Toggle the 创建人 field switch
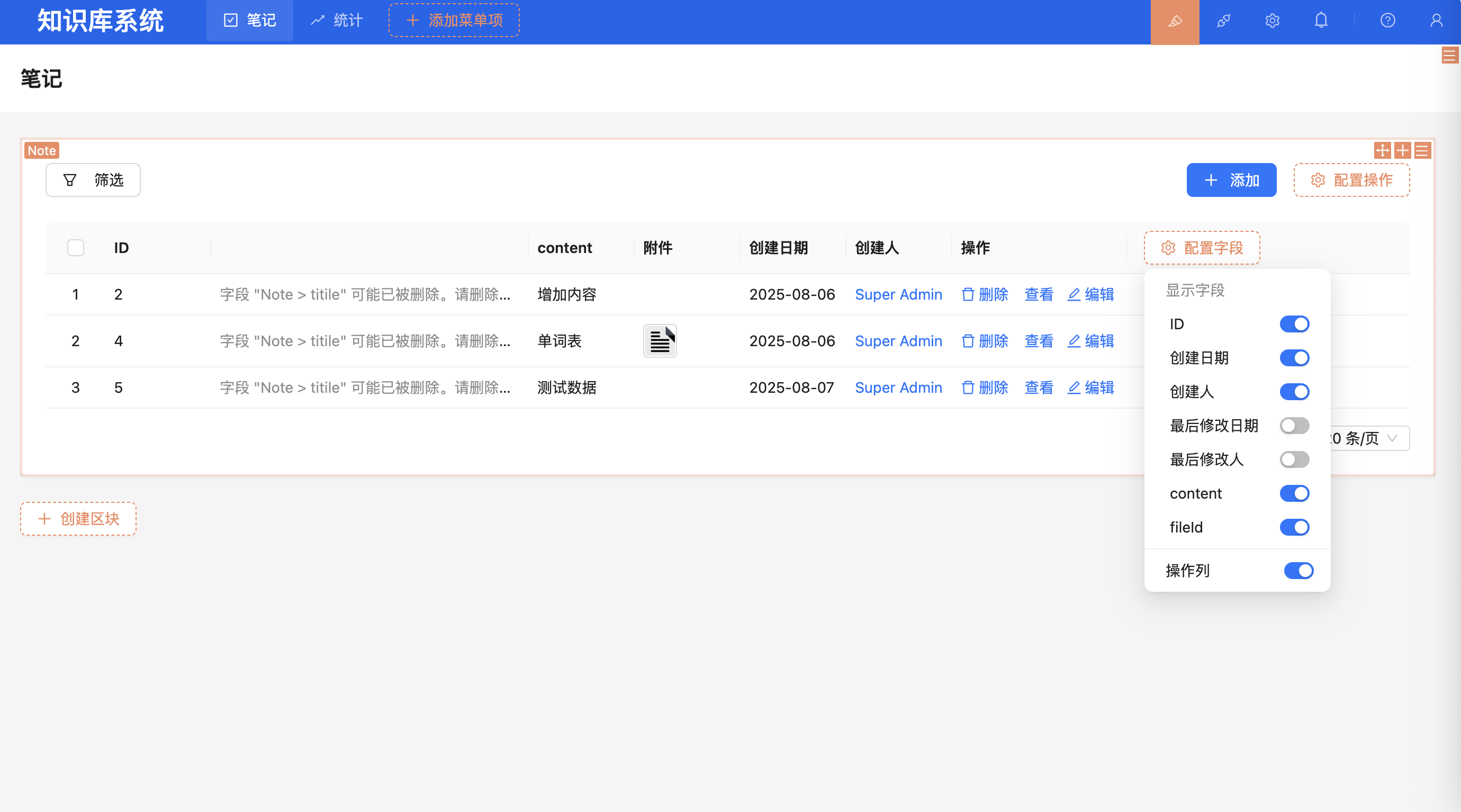This screenshot has height=812, width=1461. click(1294, 391)
